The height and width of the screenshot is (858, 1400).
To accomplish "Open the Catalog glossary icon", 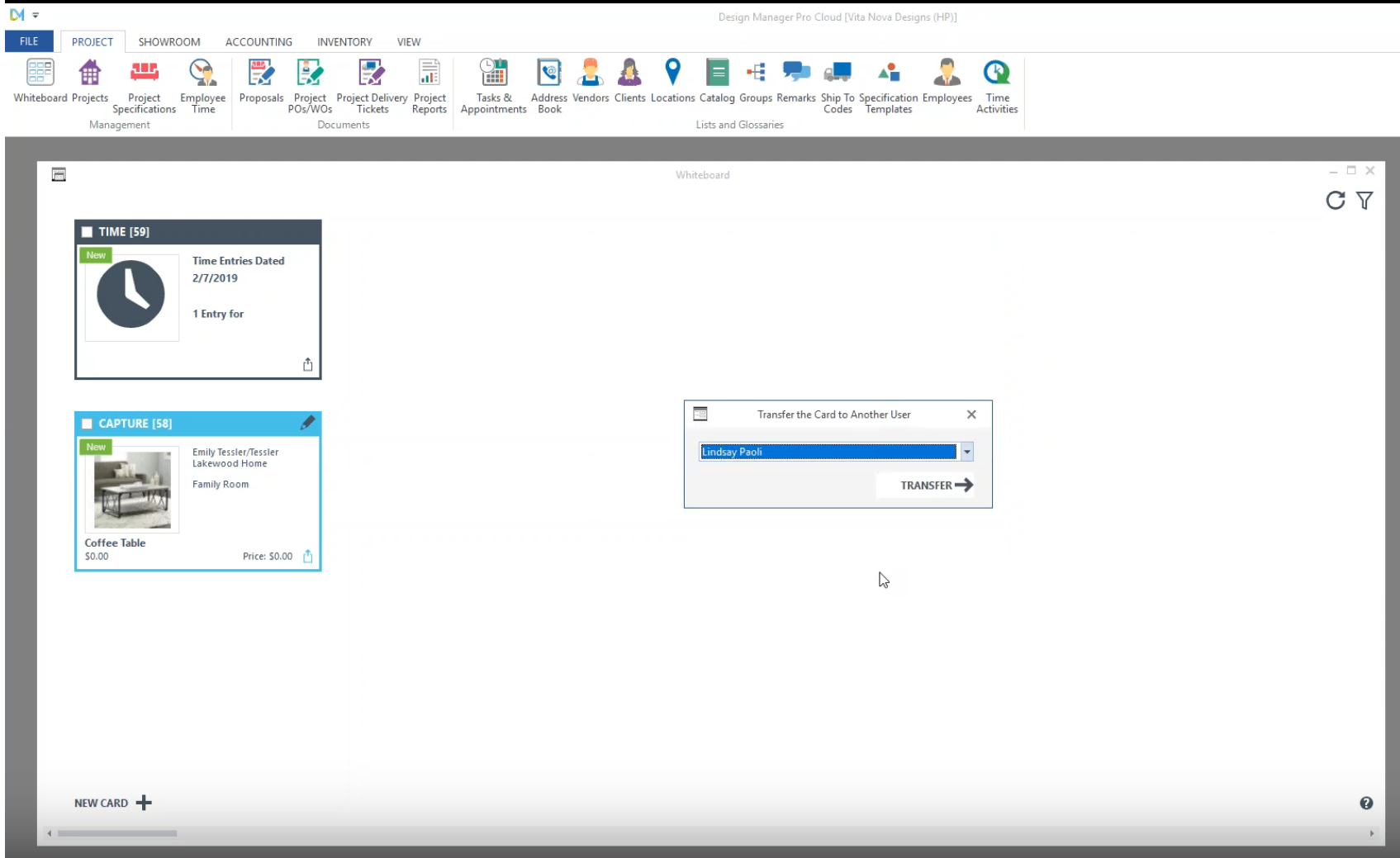I will coord(717,82).
